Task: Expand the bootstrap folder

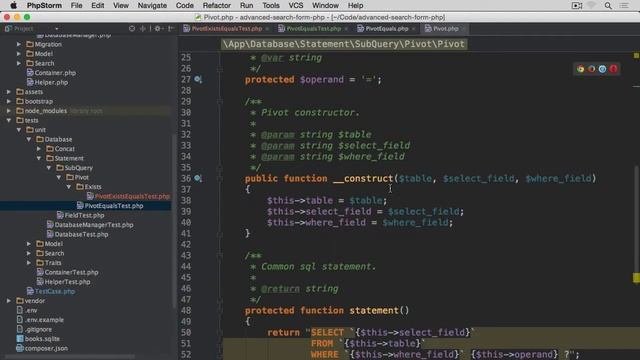Action: pyautogui.click(x=9, y=101)
